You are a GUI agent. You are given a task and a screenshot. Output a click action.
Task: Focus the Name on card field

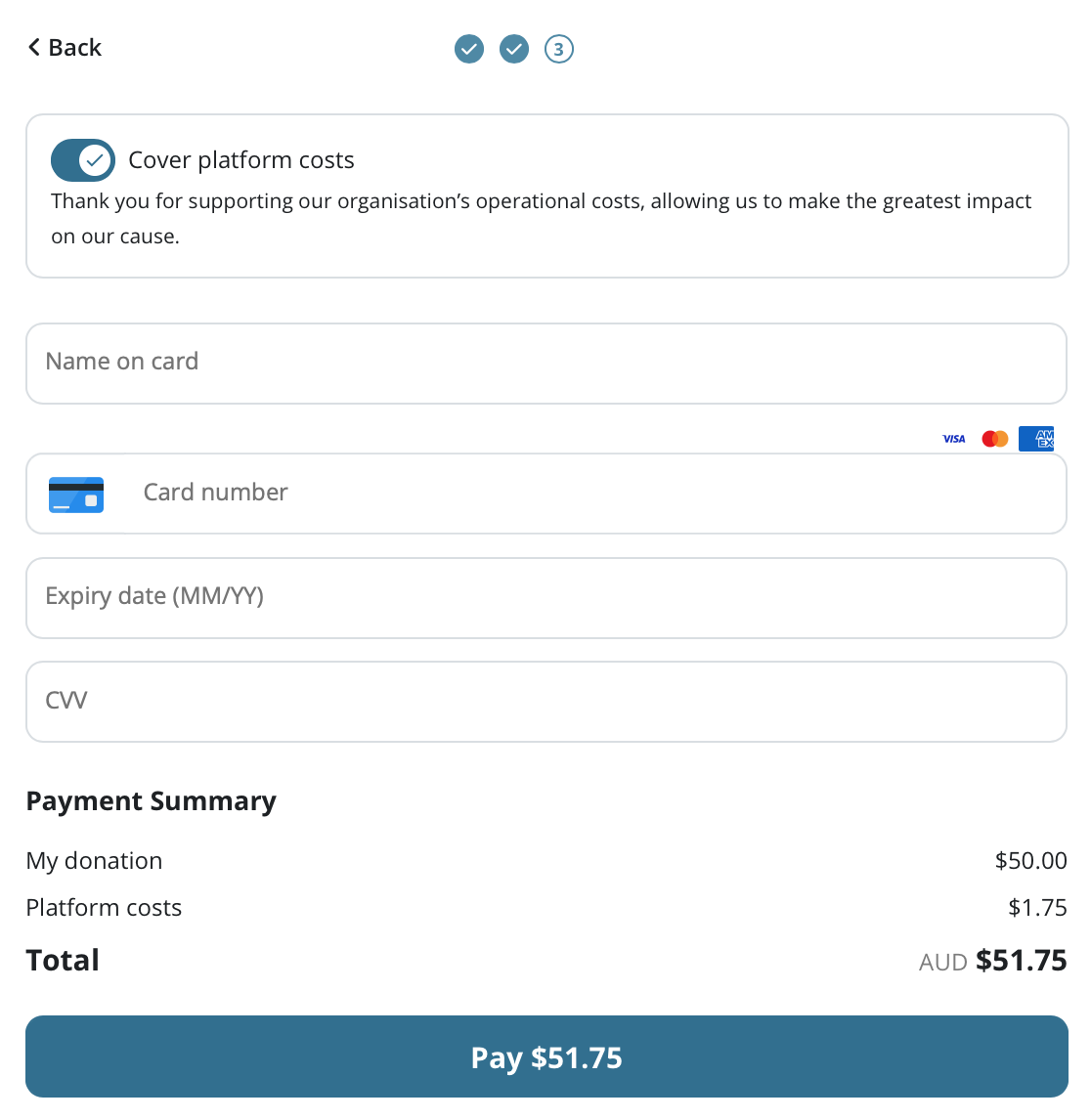[545, 363]
